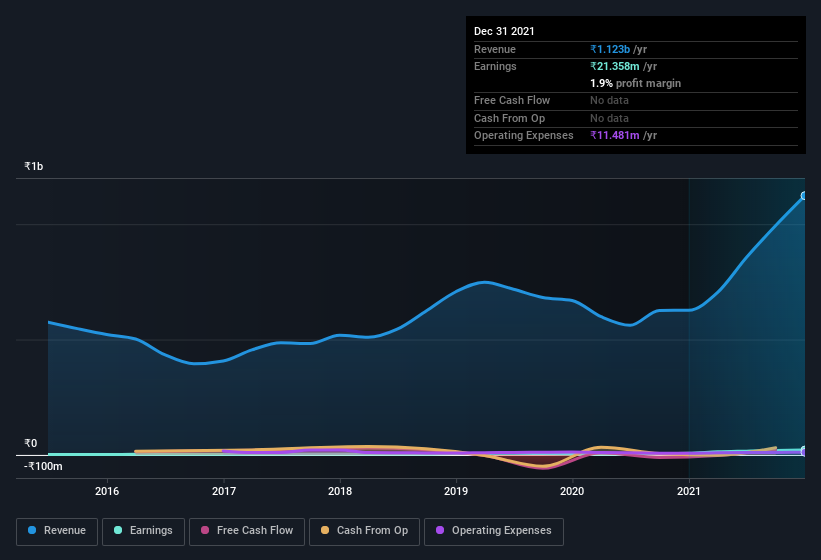The width and height of the screenshot is (821, 560).
Task: Click the Cash From Op row label in tooltip
Action: 509,118
